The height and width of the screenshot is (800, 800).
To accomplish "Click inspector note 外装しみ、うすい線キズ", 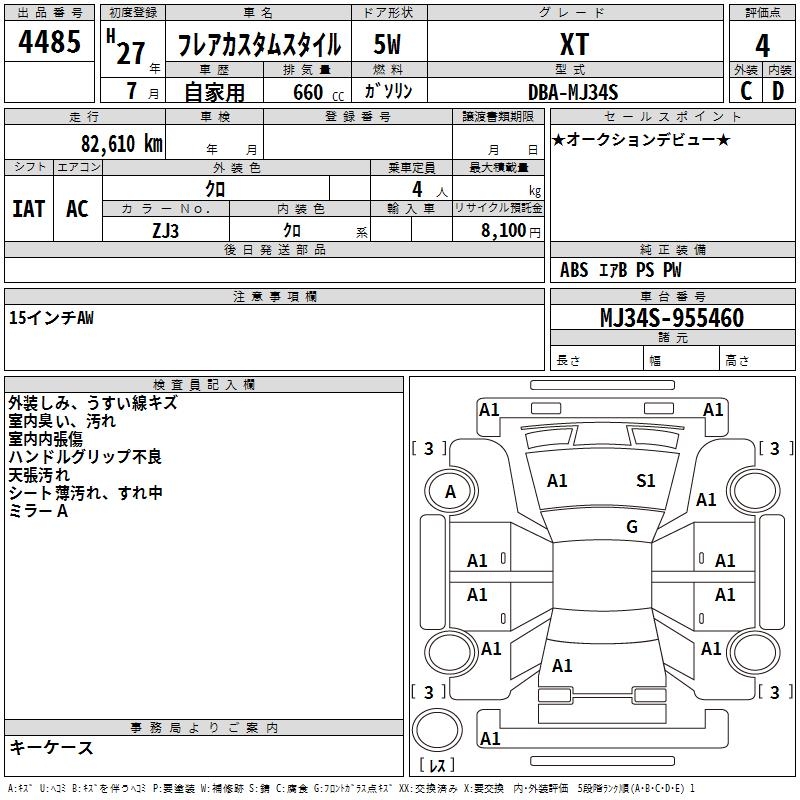I will click(x=92, y=403).
